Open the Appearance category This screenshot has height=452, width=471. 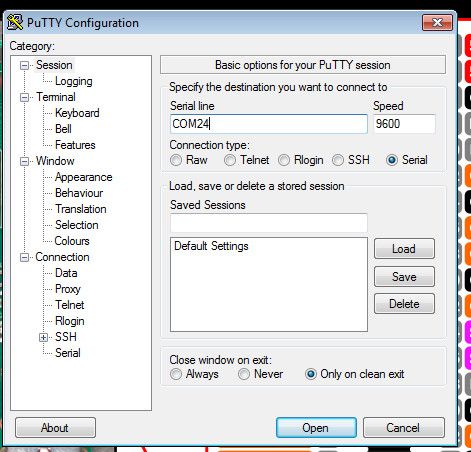[83, 177]
